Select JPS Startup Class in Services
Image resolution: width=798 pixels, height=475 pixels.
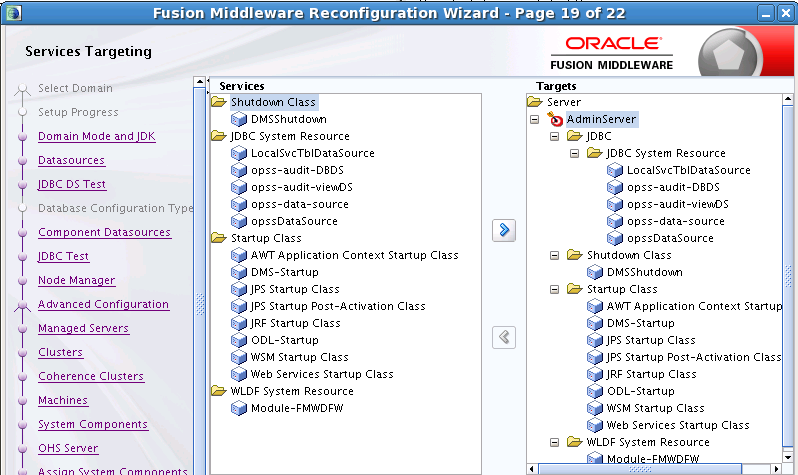(x=295, y=289)
